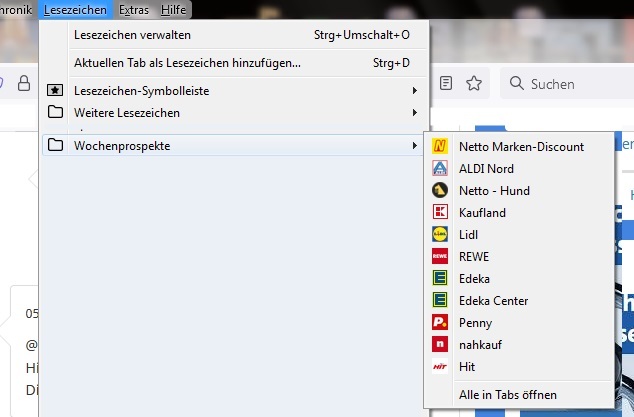Open Weitere Lesezeichen folder
The image size is (634, 417).
coord(234,112)
